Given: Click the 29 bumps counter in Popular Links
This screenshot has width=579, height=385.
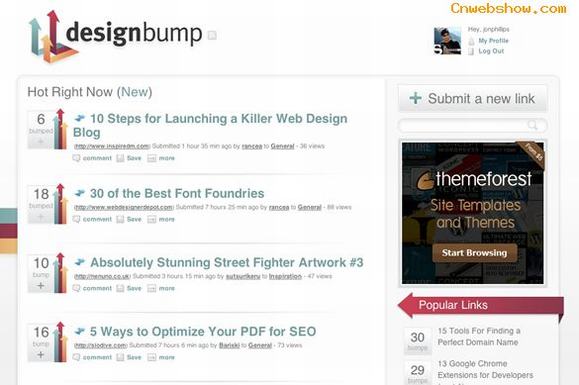Looking at the screenshot, I should tap(417, 373).
